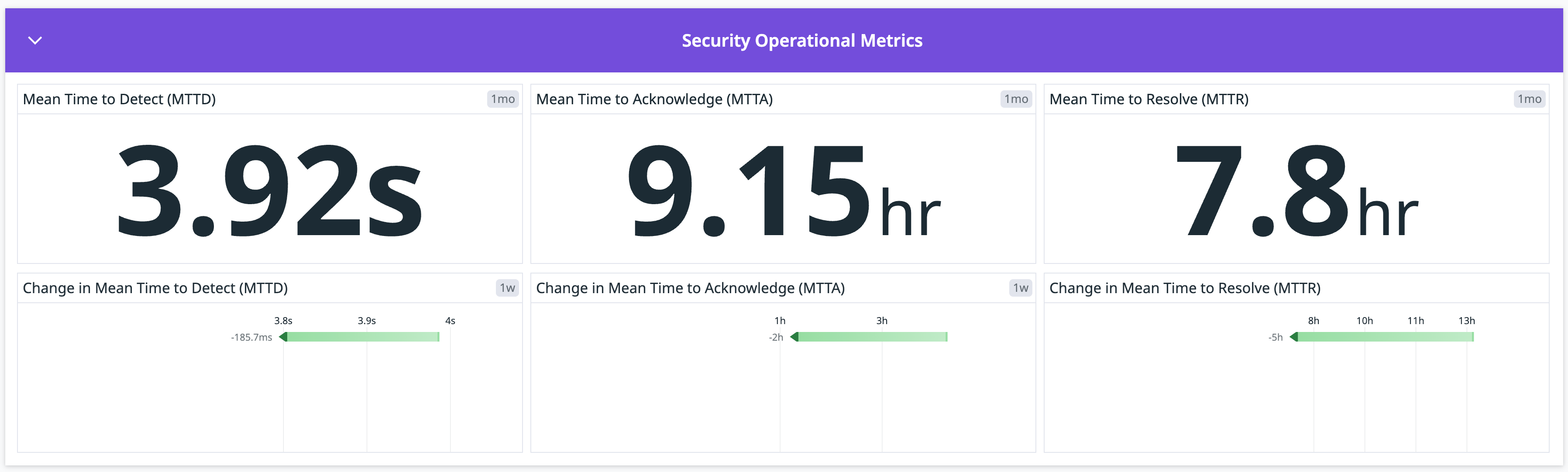This screenshot has height=472, width=1568.
Task: Open the Change in MTTR panel title menu
Action: tap(1185, 288)
